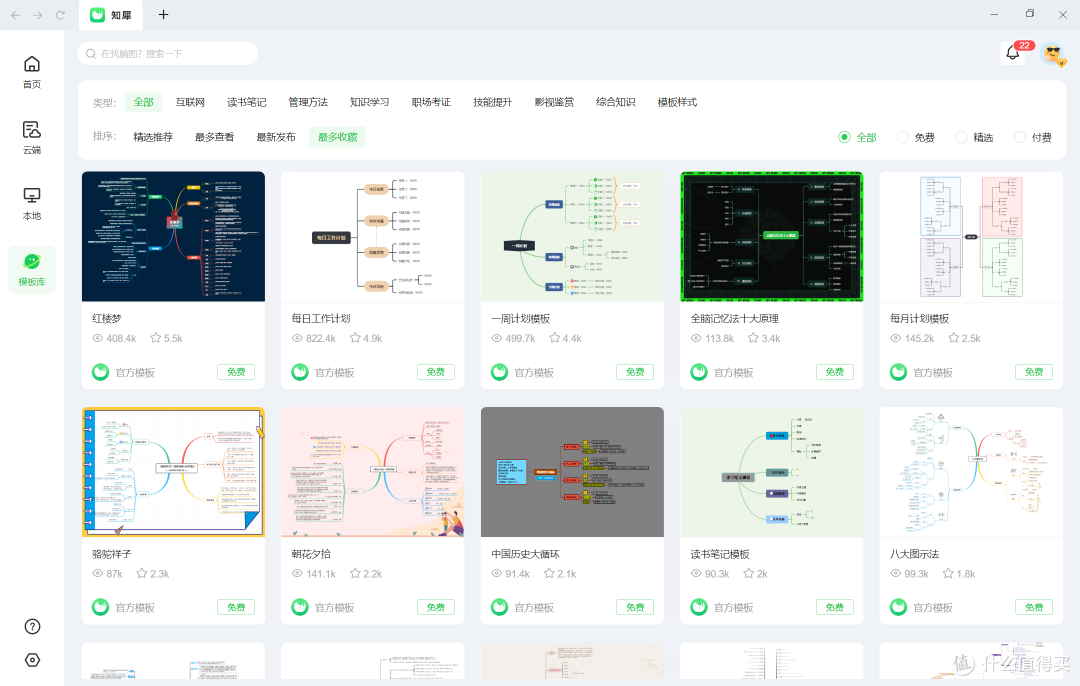
Task: Click the star icon on 每月计划模板
Action: point(954,337)
